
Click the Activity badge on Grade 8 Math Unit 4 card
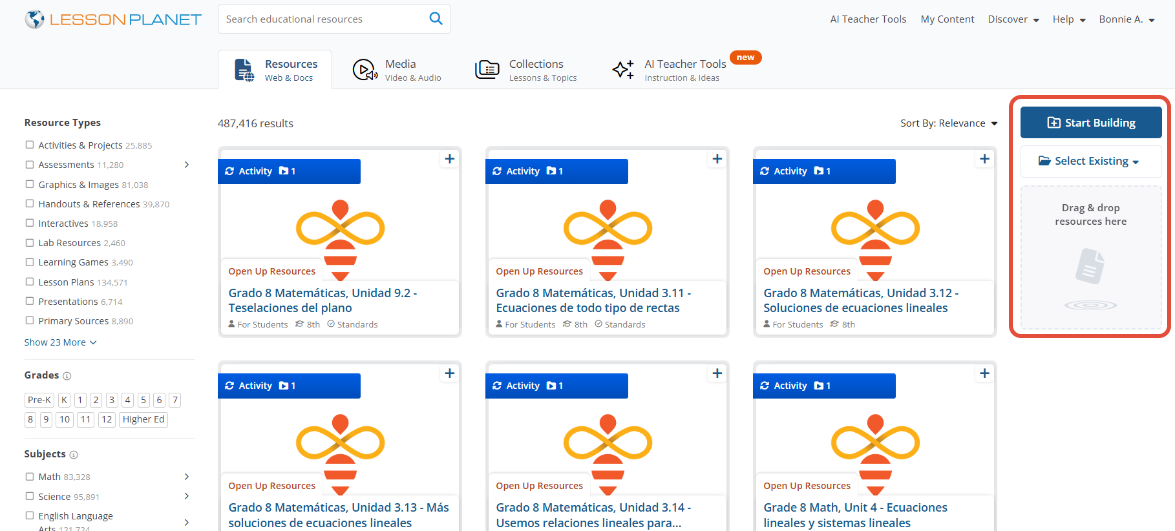click(x=824, y=386)
